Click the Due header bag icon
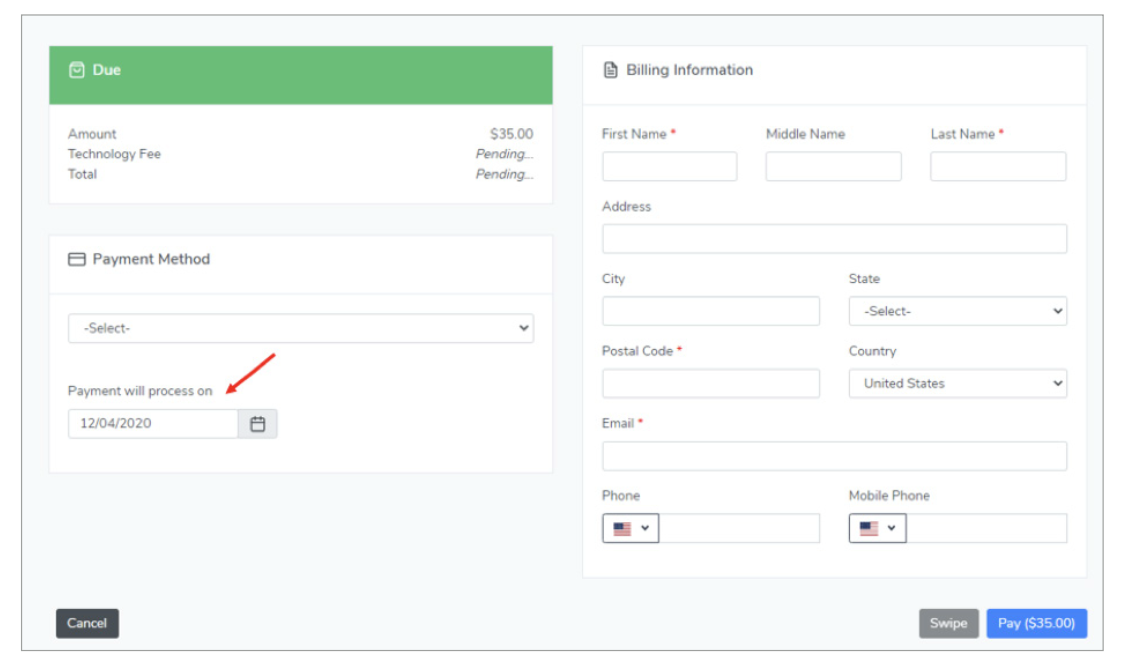The image size is (1126, 670). tap(76, 70)
